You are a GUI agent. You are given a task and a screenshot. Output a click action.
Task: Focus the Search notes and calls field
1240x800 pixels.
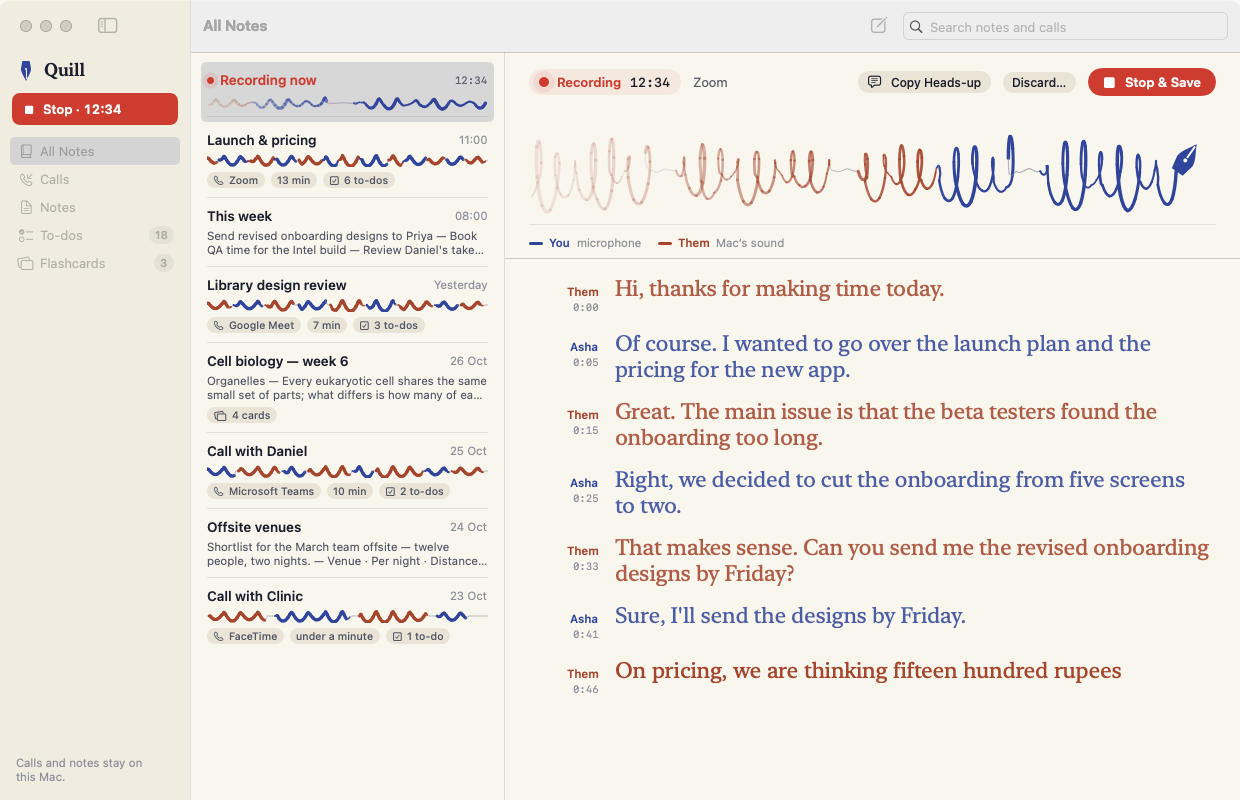pyautogui.click(x=1065, y=27)
